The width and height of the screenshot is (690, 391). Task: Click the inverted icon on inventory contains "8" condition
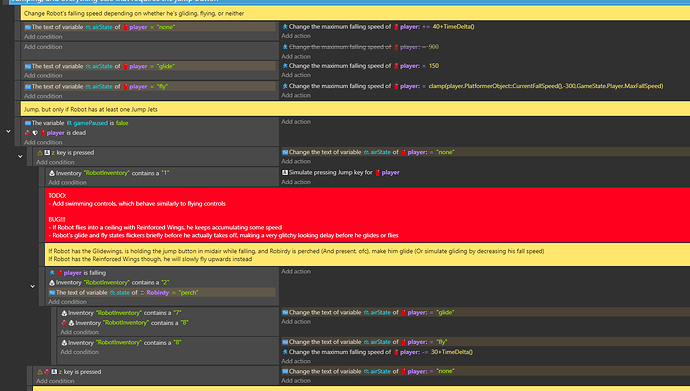pos(64,323)
